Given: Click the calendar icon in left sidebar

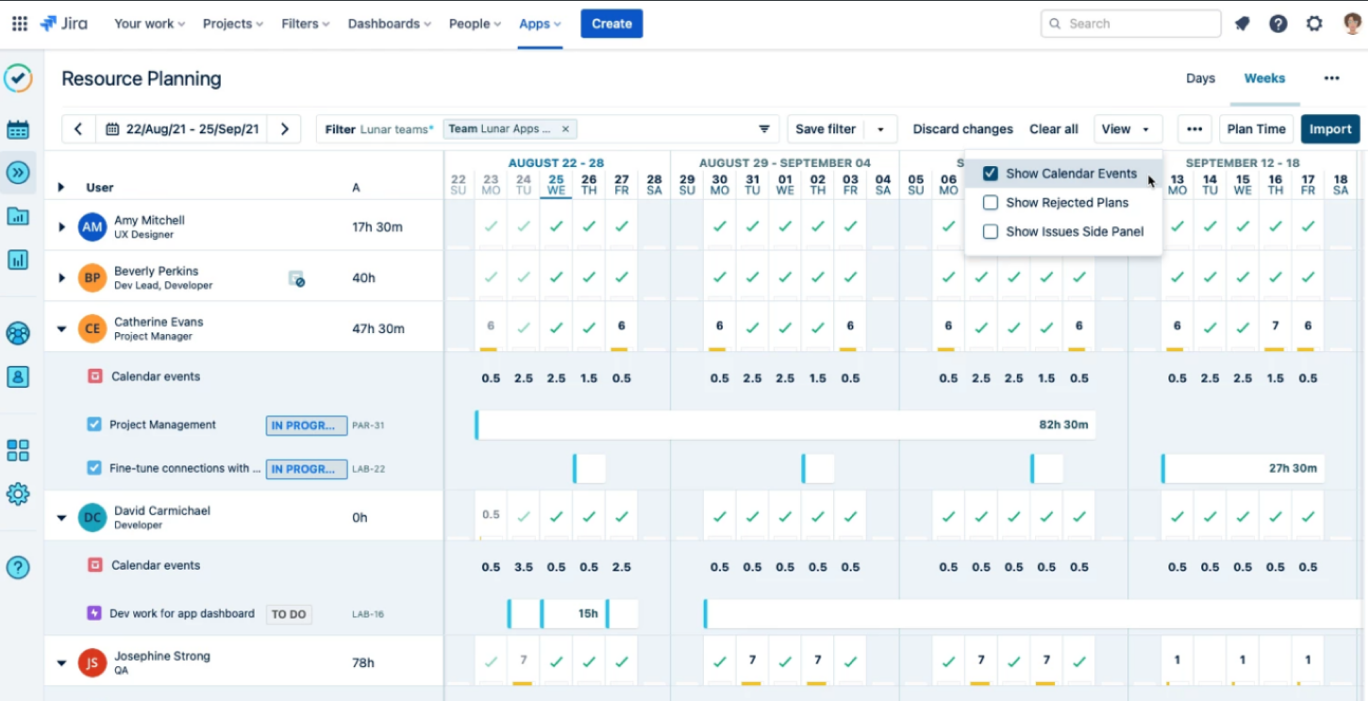Looking at the screenshot, I should pos(18,130).
